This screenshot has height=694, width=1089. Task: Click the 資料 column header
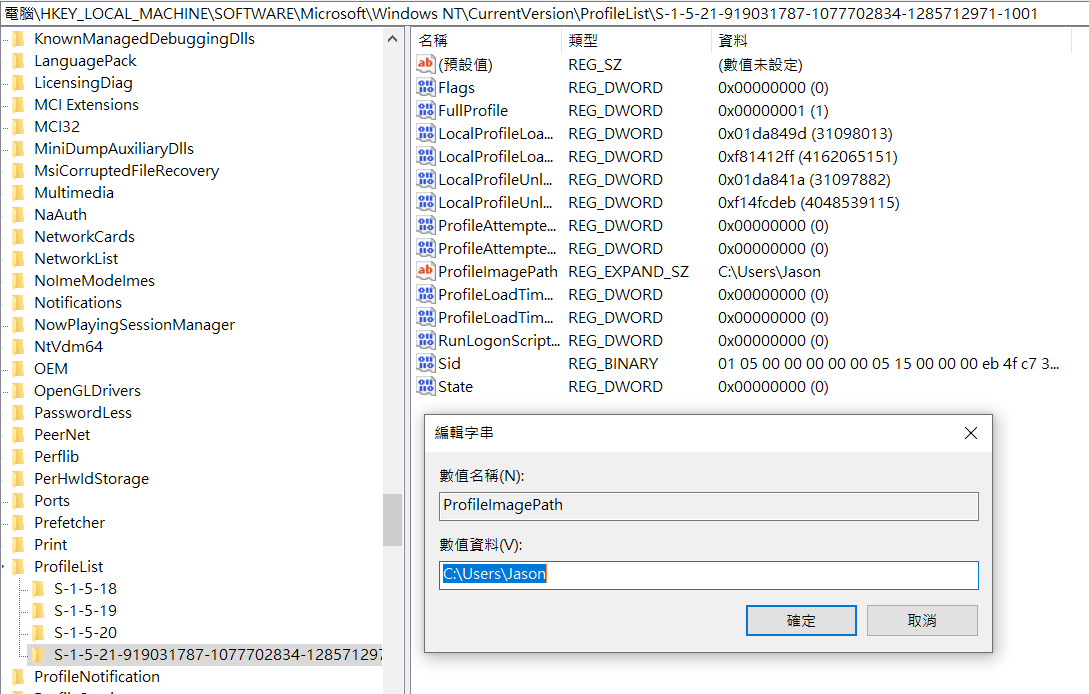click(733, 41)
